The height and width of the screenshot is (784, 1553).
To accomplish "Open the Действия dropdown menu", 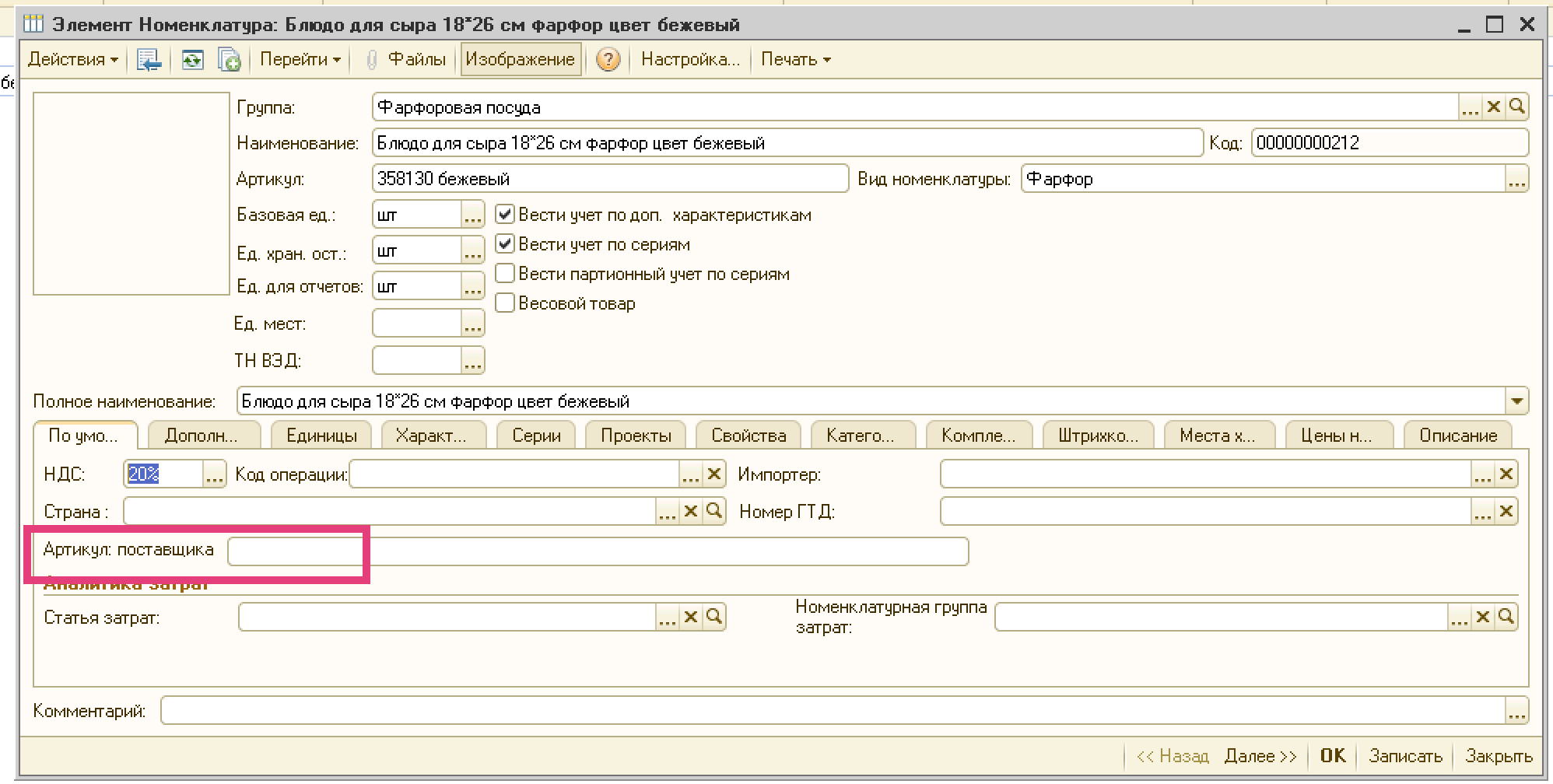I will pos(72,60).
